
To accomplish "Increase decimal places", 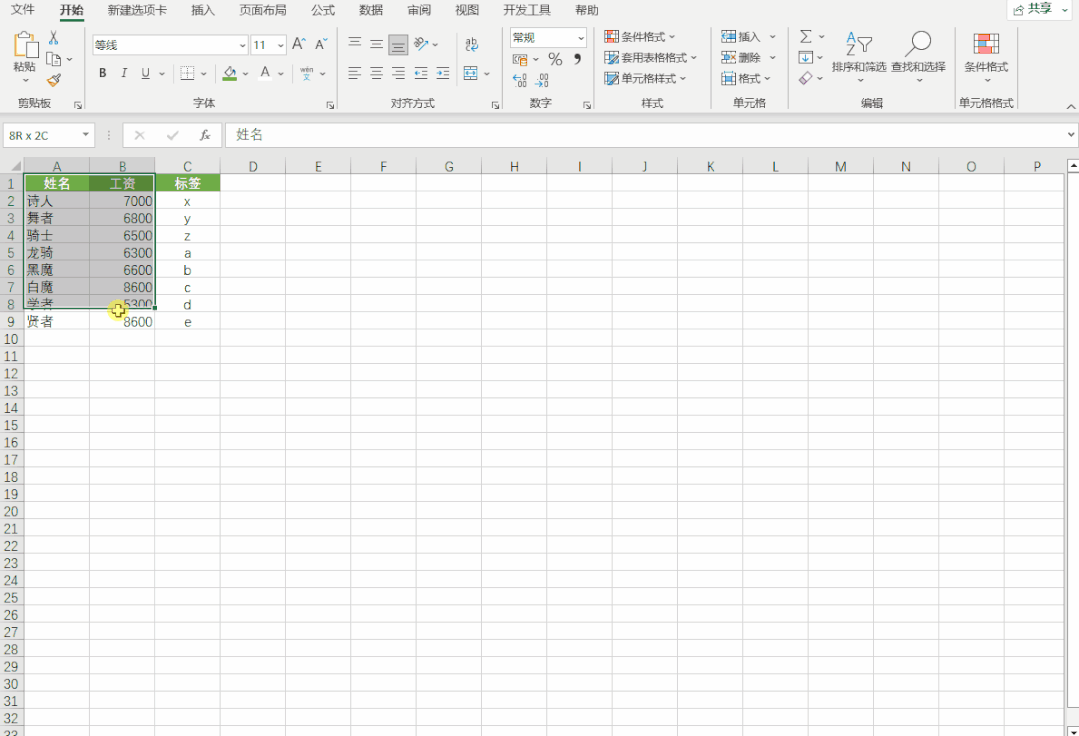I will pyautogui.click(x=520, y=81).
